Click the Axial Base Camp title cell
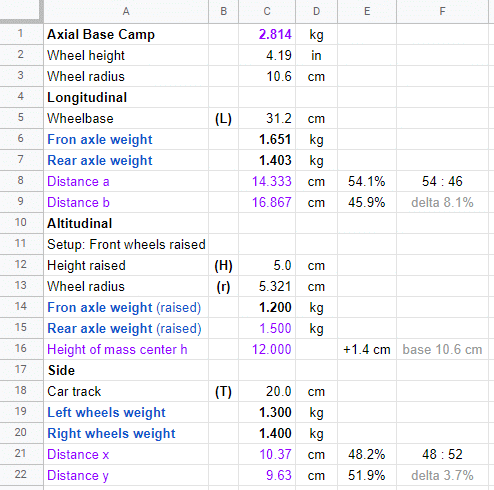 coord(126,34)
